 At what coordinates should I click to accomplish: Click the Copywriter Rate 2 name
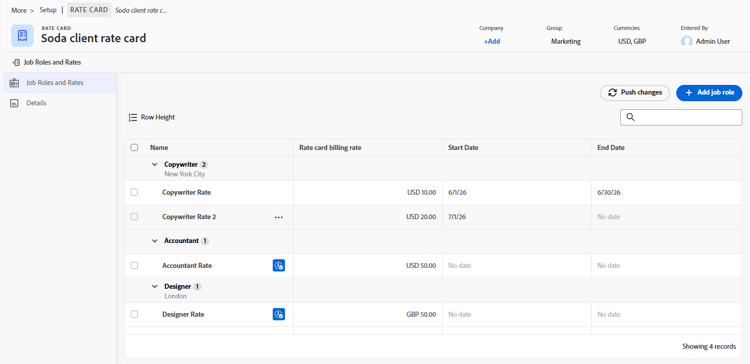[x=189, y=217]
